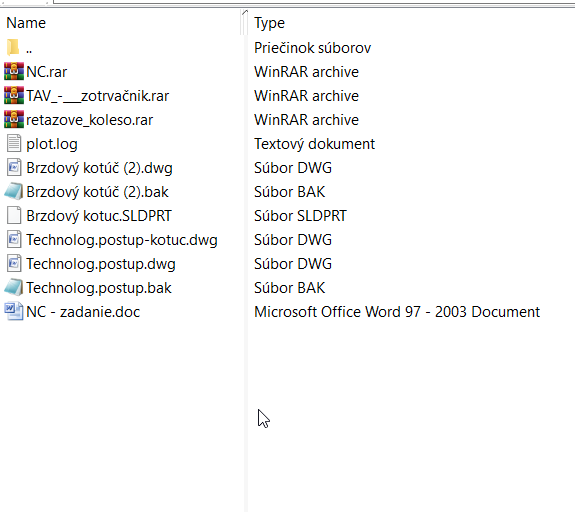Click the NC - zadanie.doc Word icon
The height and width of the screenshot is (512, 575).
click(14, 311)
